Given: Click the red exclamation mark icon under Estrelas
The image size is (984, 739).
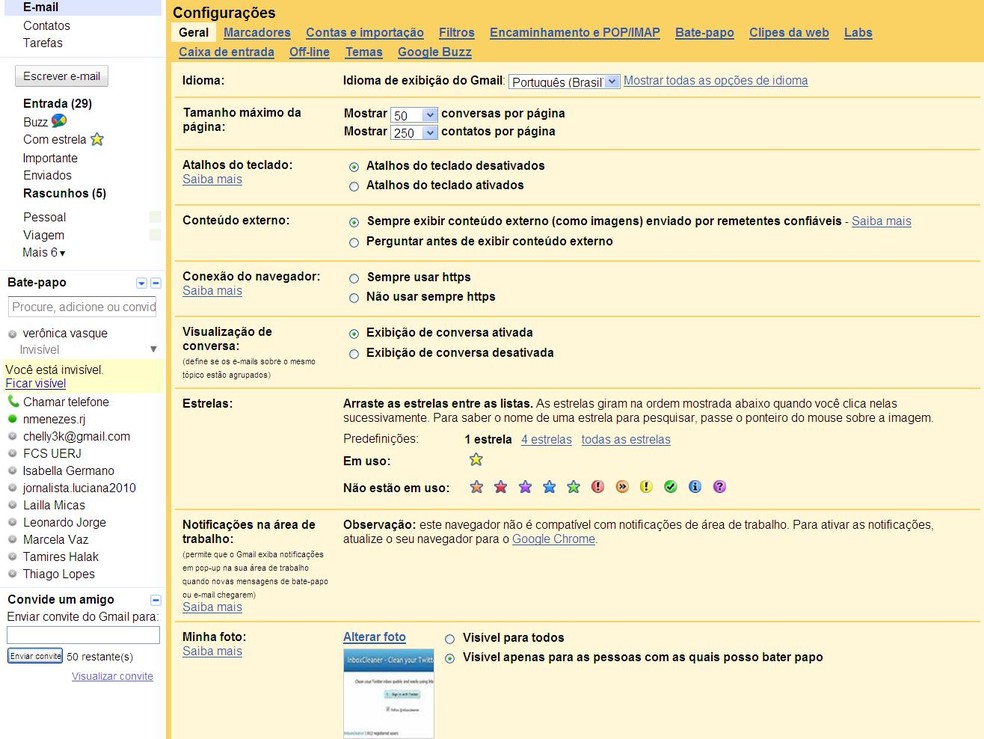Looking at the screenshot, I should coord(598,487).
